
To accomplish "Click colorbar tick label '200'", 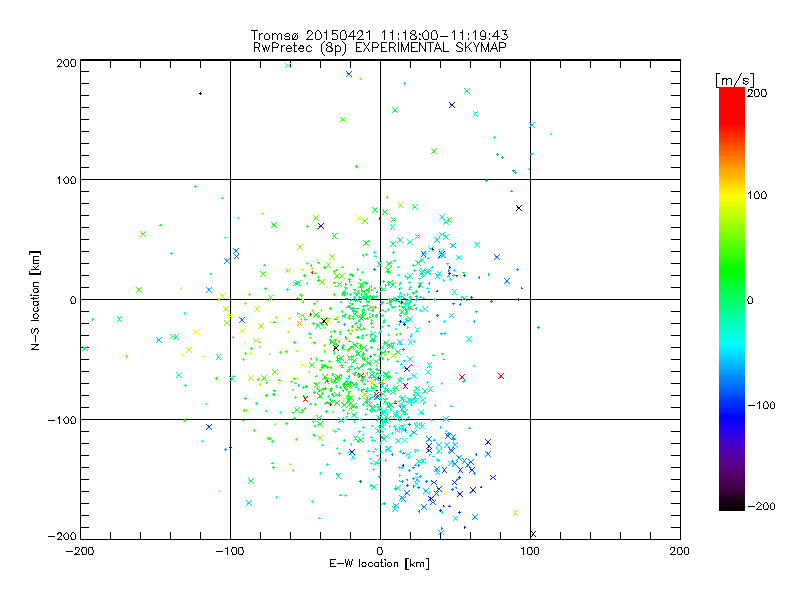I will [x=757, y=93].
